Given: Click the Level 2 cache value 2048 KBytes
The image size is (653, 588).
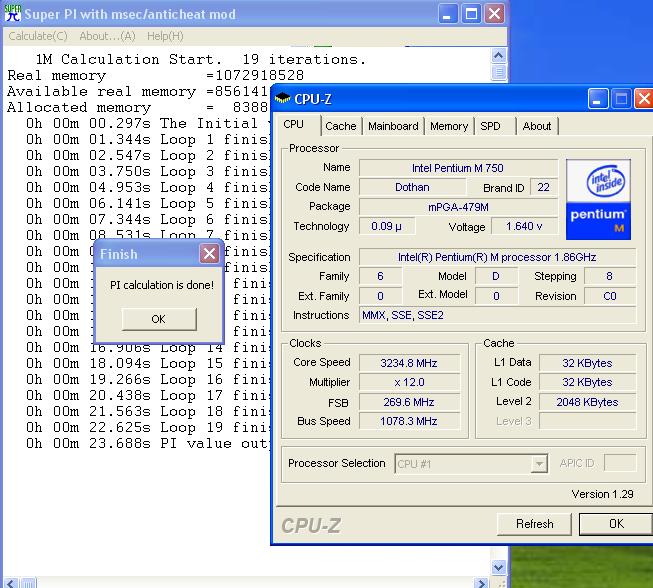Looking at the screenshot, I should pyautogui.click(x=587, y=402).
